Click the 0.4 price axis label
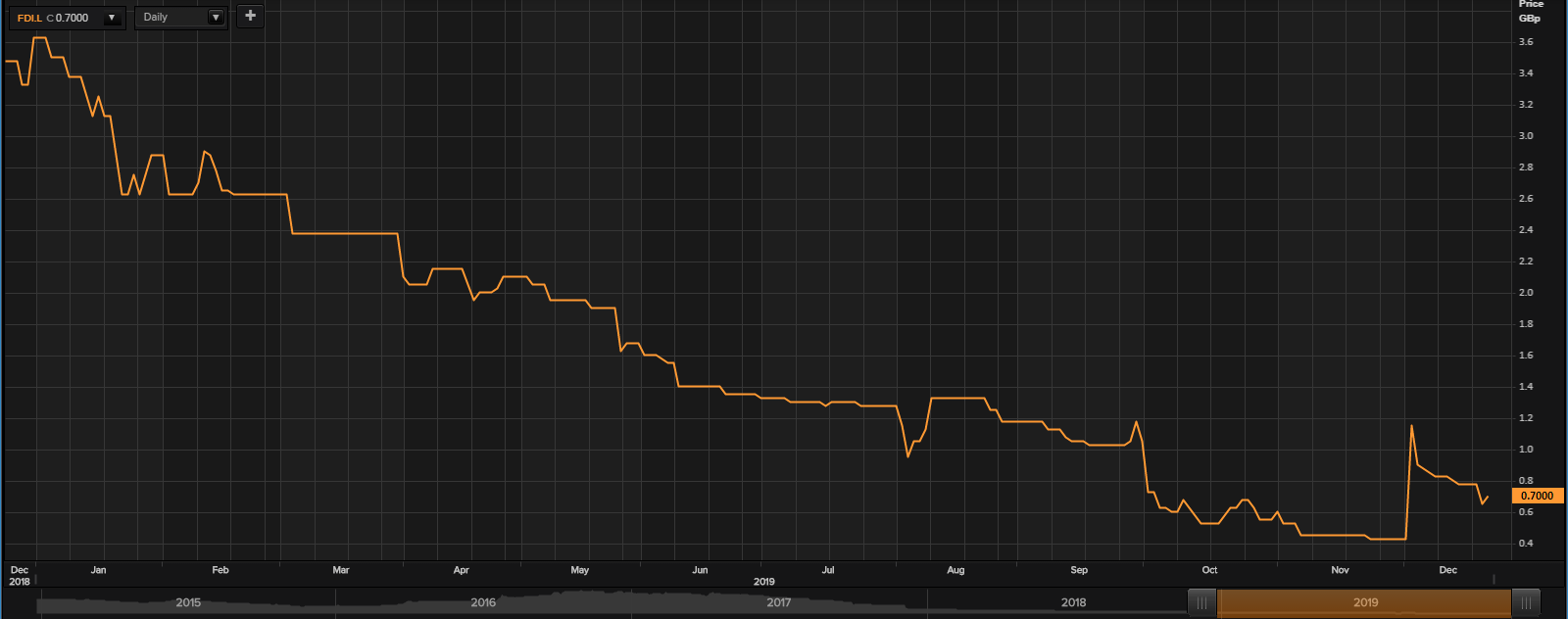This screenshot has width=1568, height=619. 1526,544
